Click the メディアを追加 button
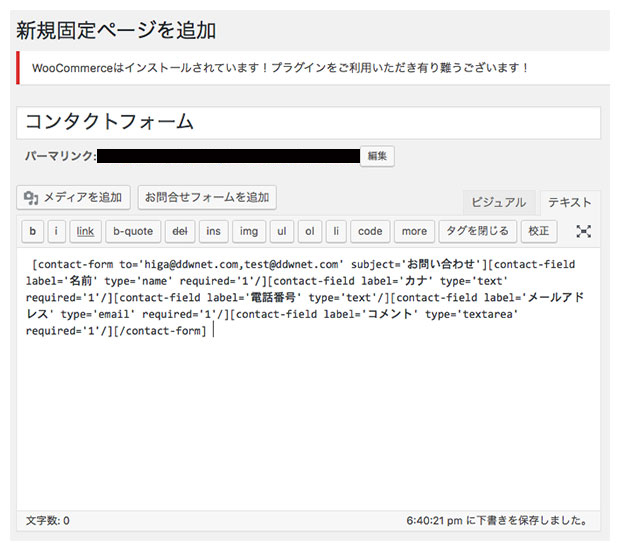Screen dimensions: 620x551 pyautogui.click(x=74, y=197)
